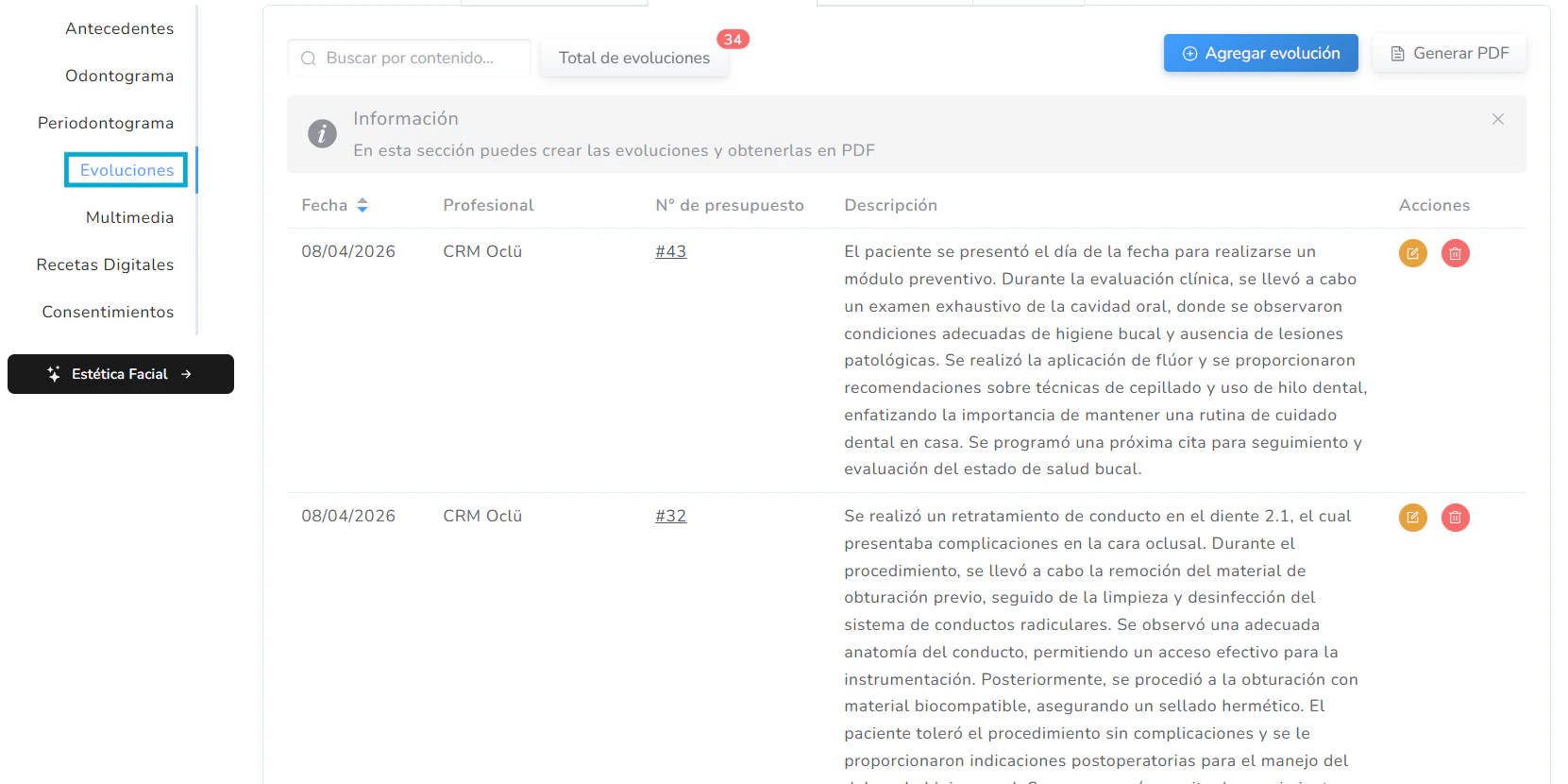This screenshot has height=784, width=1568.
Task: Open the Multimedia section
Action: pos(130,217)
